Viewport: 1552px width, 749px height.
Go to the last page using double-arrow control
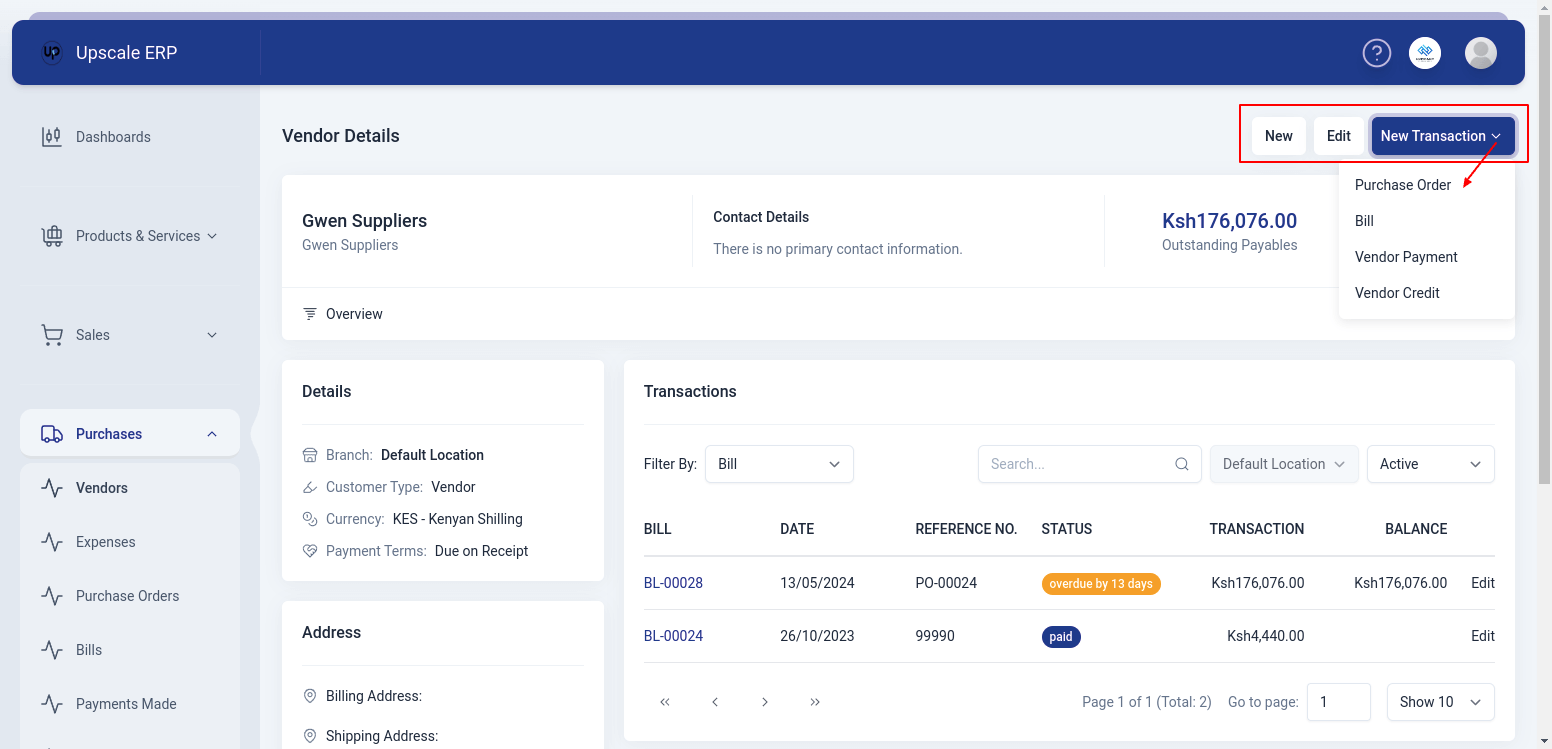pyautogui.click(x=815, y=702)
